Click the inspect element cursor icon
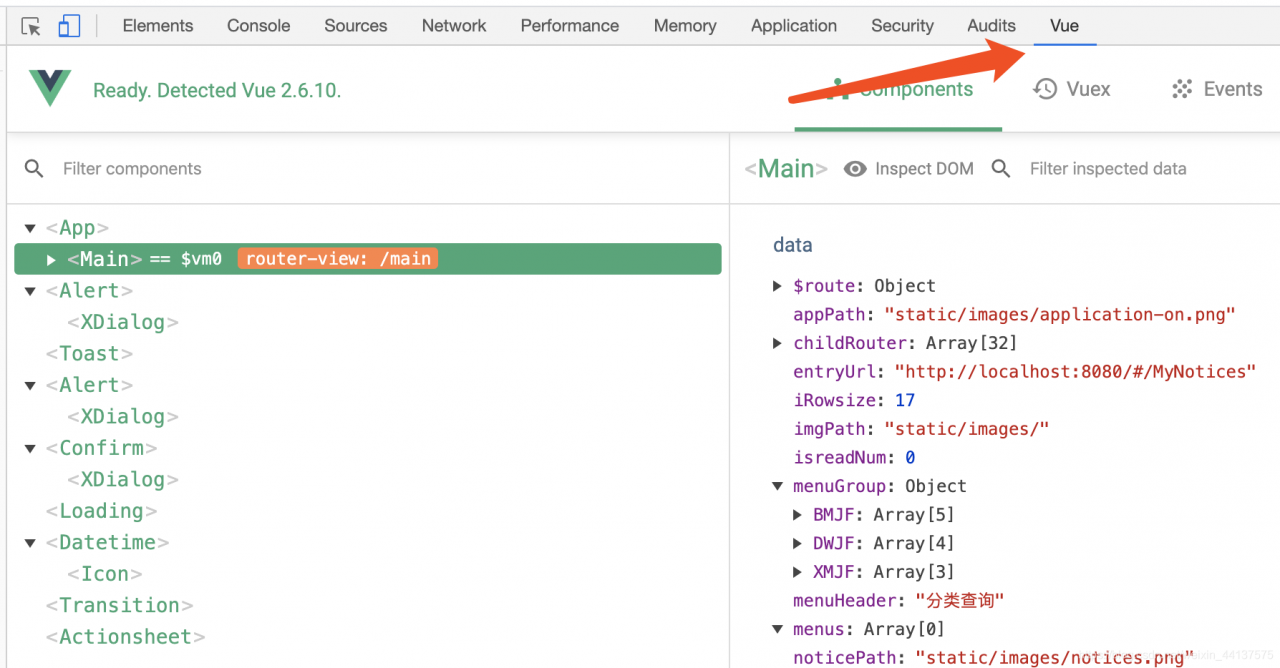Screen dimensions: 1280x668 pos(31,27)
